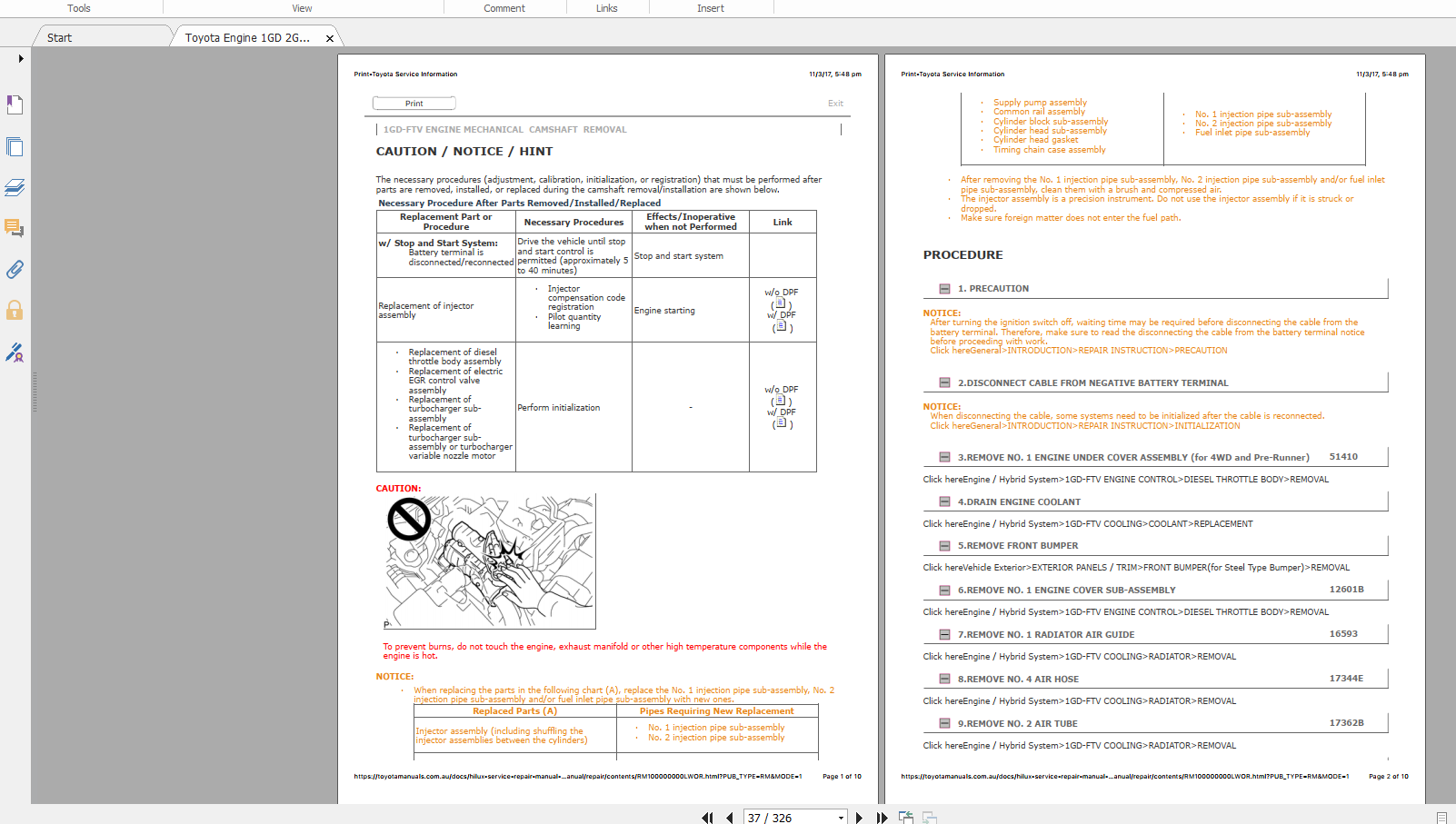Open the Comment menu
Screen dimensions: 1456x824
504,8
